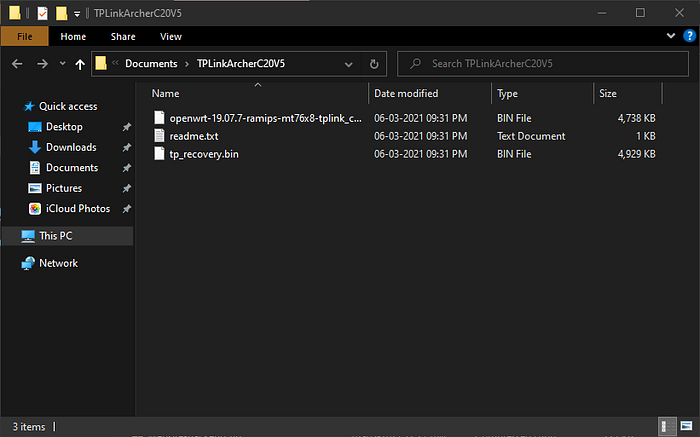Viewport: 700px width, 437px height.
Task: Go forward with the right arrow
Action: 42,64
